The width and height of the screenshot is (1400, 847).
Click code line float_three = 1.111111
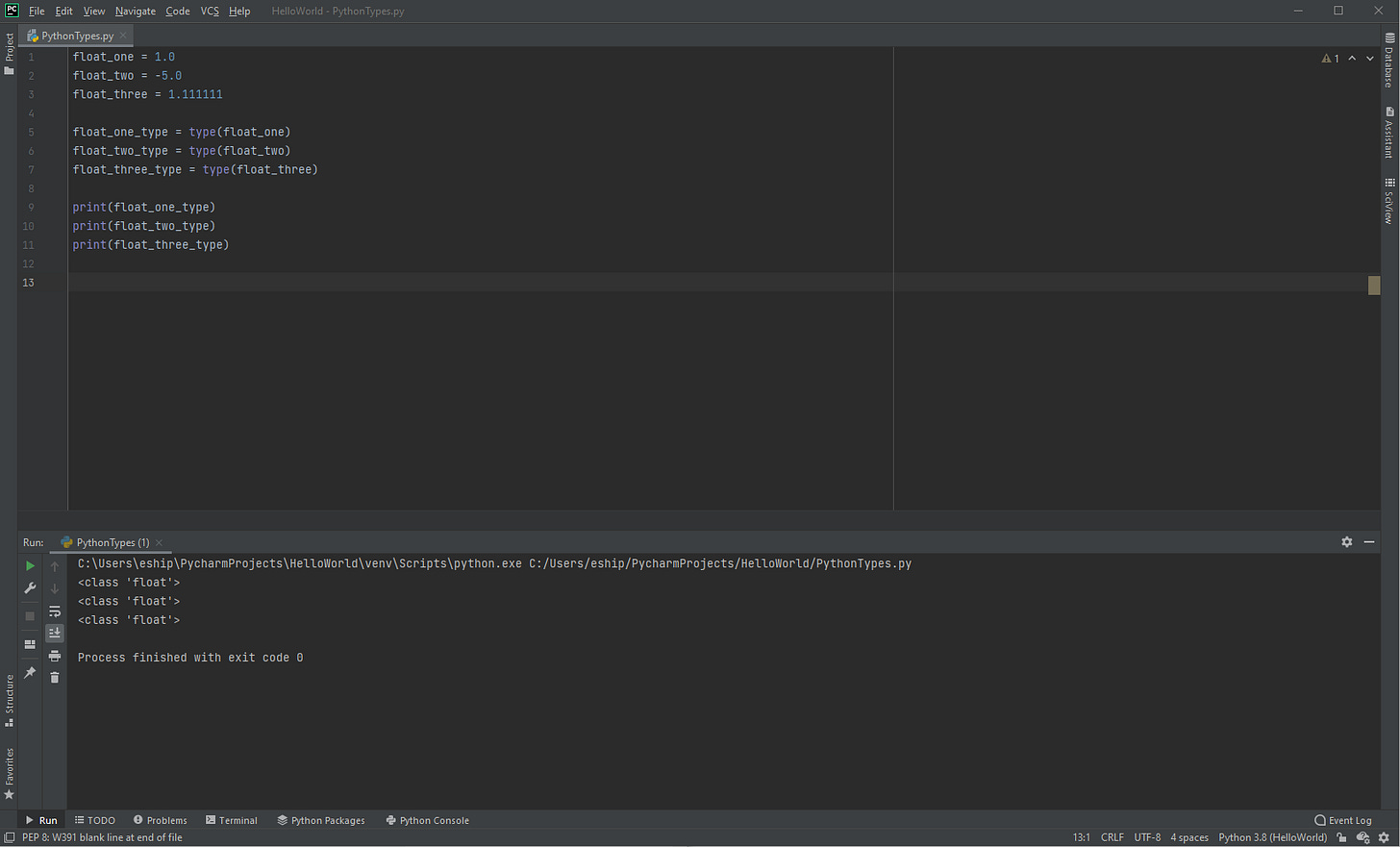point(147,94)
